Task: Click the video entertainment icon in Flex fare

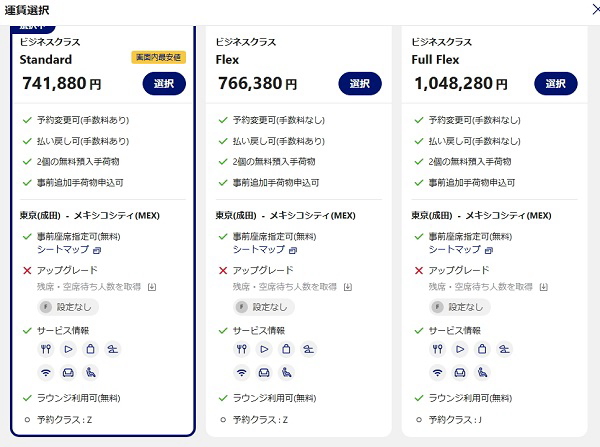Action: click(x=264, y=349)
